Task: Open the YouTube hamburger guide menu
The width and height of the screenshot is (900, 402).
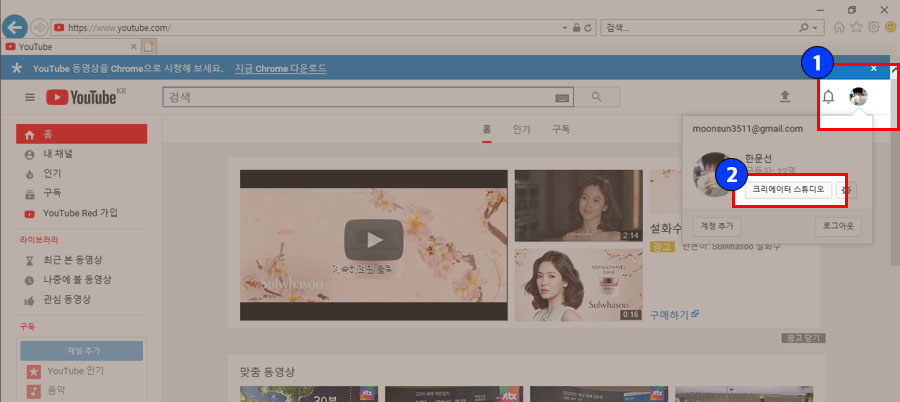Action: point(30,98)
